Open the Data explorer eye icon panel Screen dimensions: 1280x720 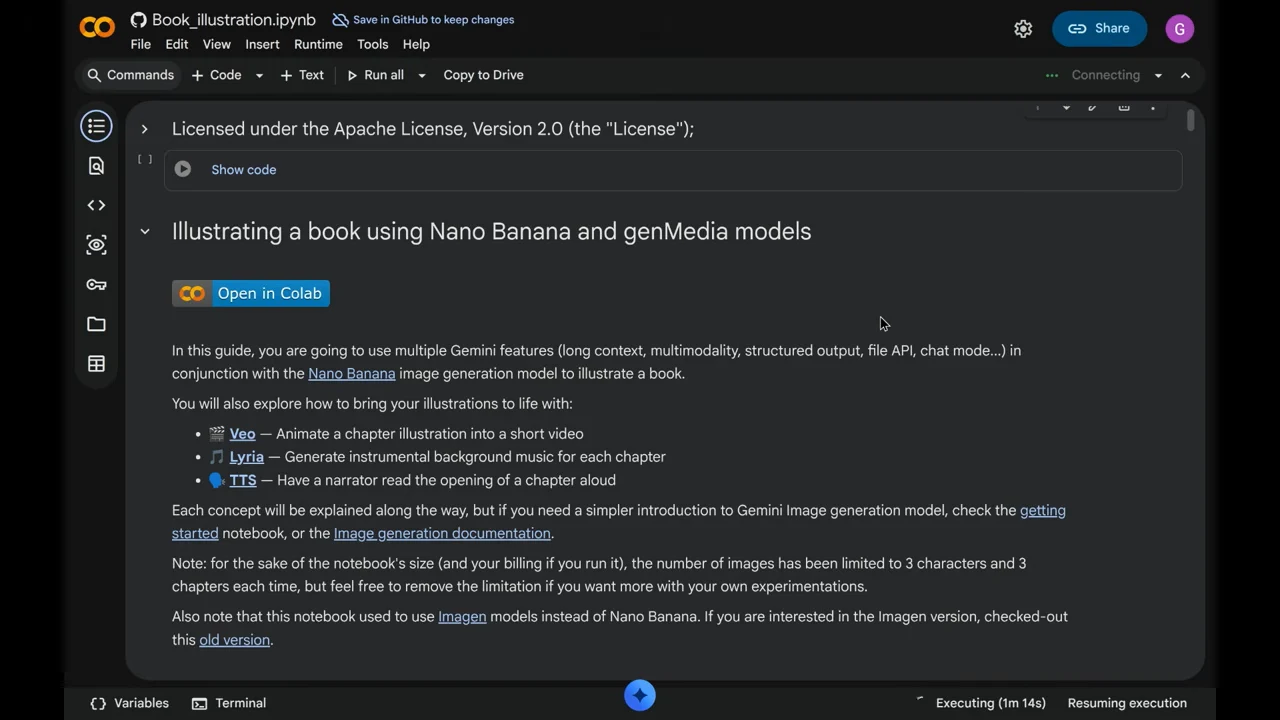(x=96, y=245)
